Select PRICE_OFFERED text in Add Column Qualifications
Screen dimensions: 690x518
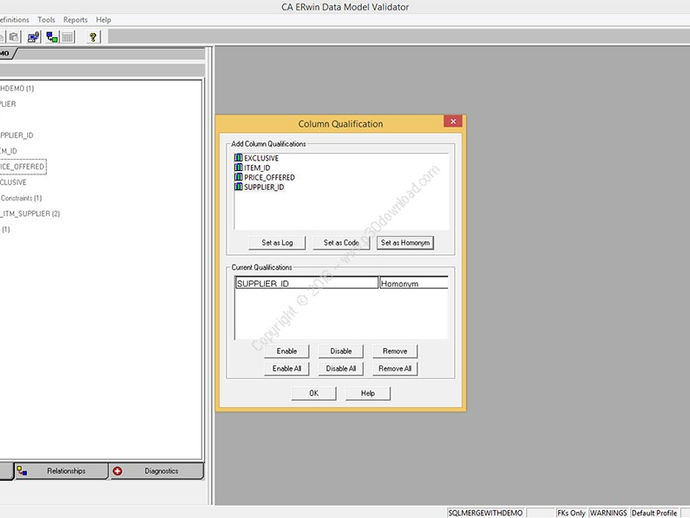[x=270, y=177]
